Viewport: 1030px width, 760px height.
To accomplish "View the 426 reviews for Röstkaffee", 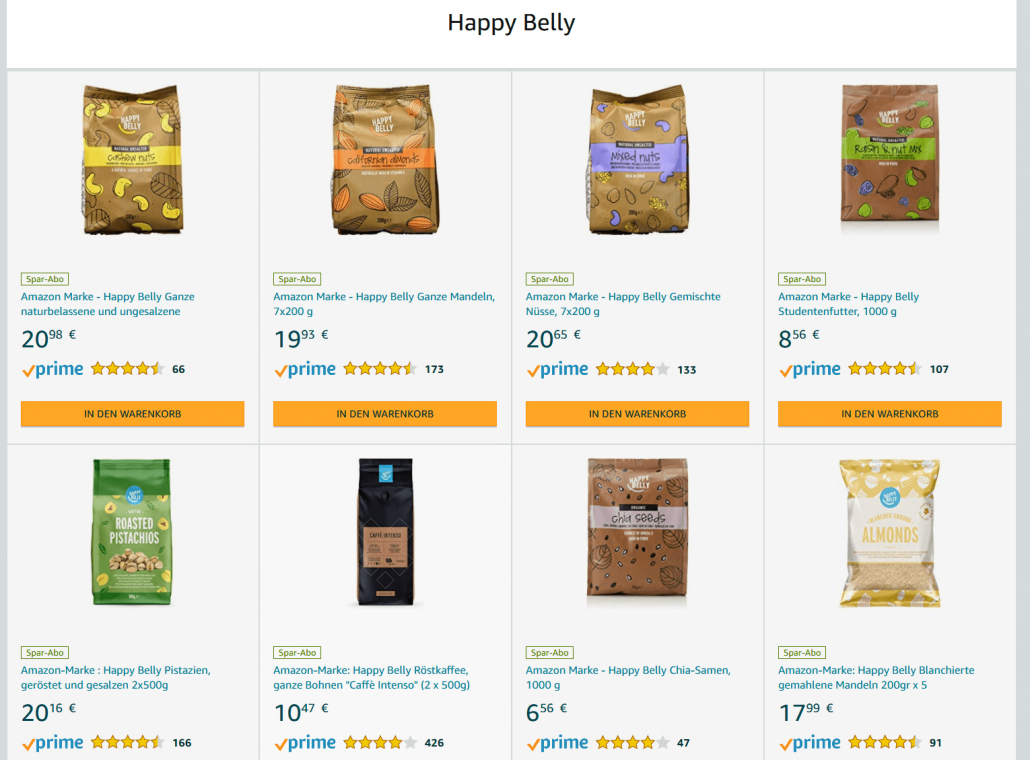I will [434, 743].
